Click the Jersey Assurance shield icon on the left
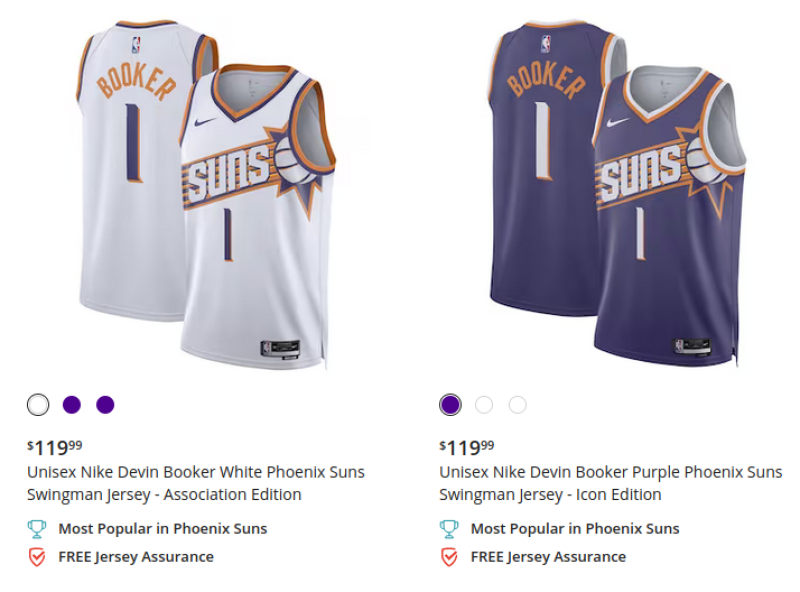The width and height of the screenshot is (800, 592). point(38,556)
